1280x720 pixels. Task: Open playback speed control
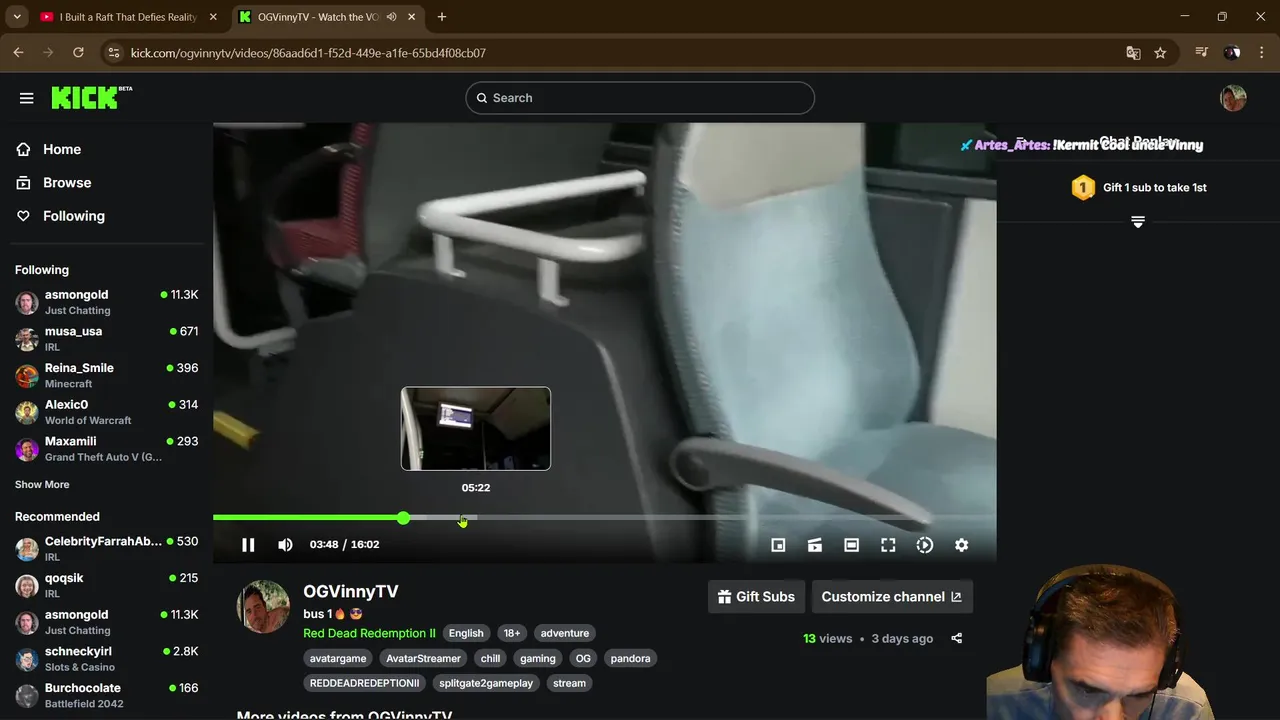(x=925, y=545)
